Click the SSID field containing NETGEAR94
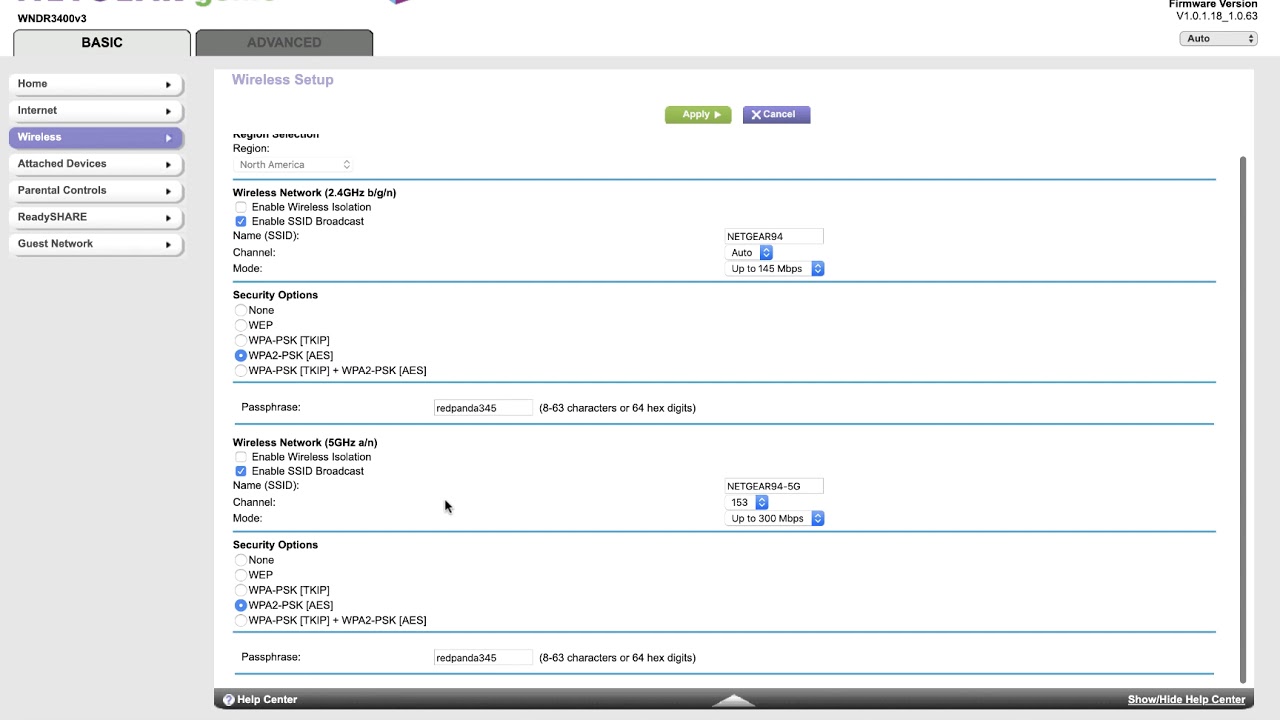Viewport: 1280px width, 720px height. tap(774, 237)
